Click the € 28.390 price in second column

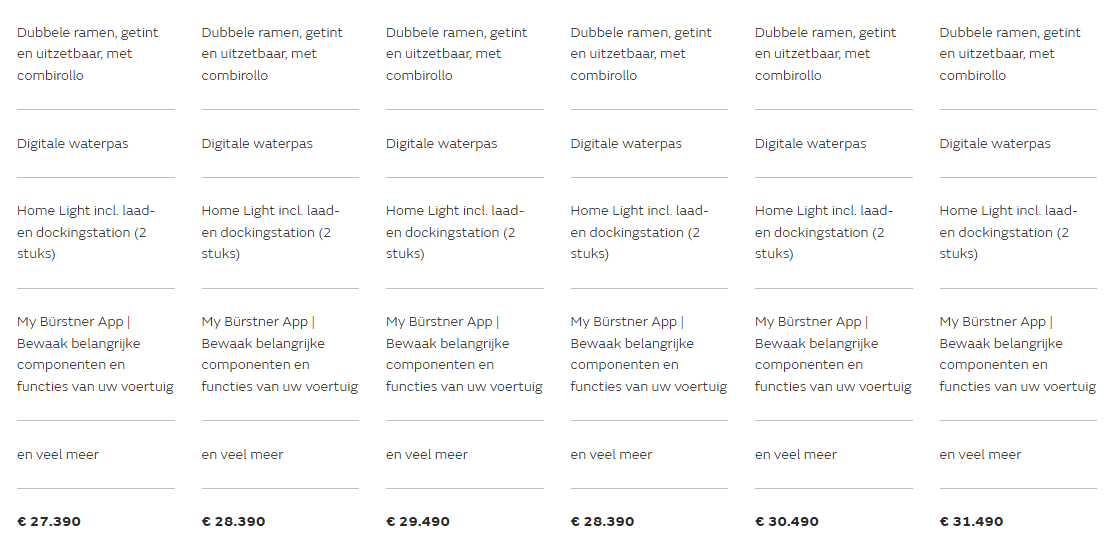(x=233, y=522)
